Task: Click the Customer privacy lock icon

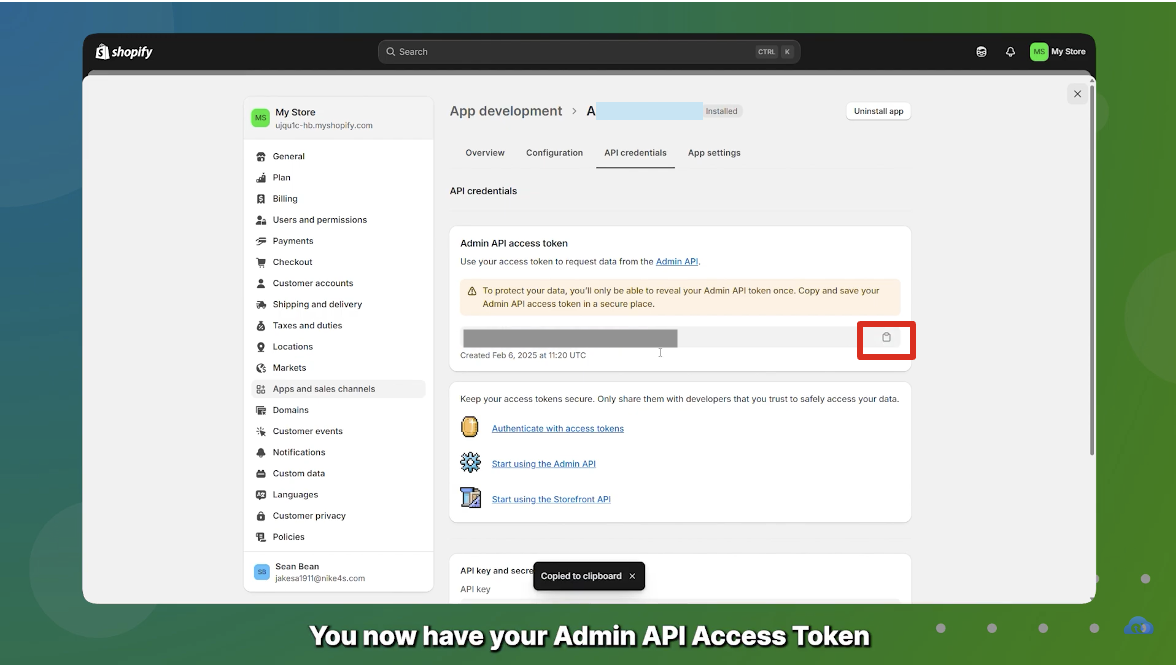Action: (261, 515)
